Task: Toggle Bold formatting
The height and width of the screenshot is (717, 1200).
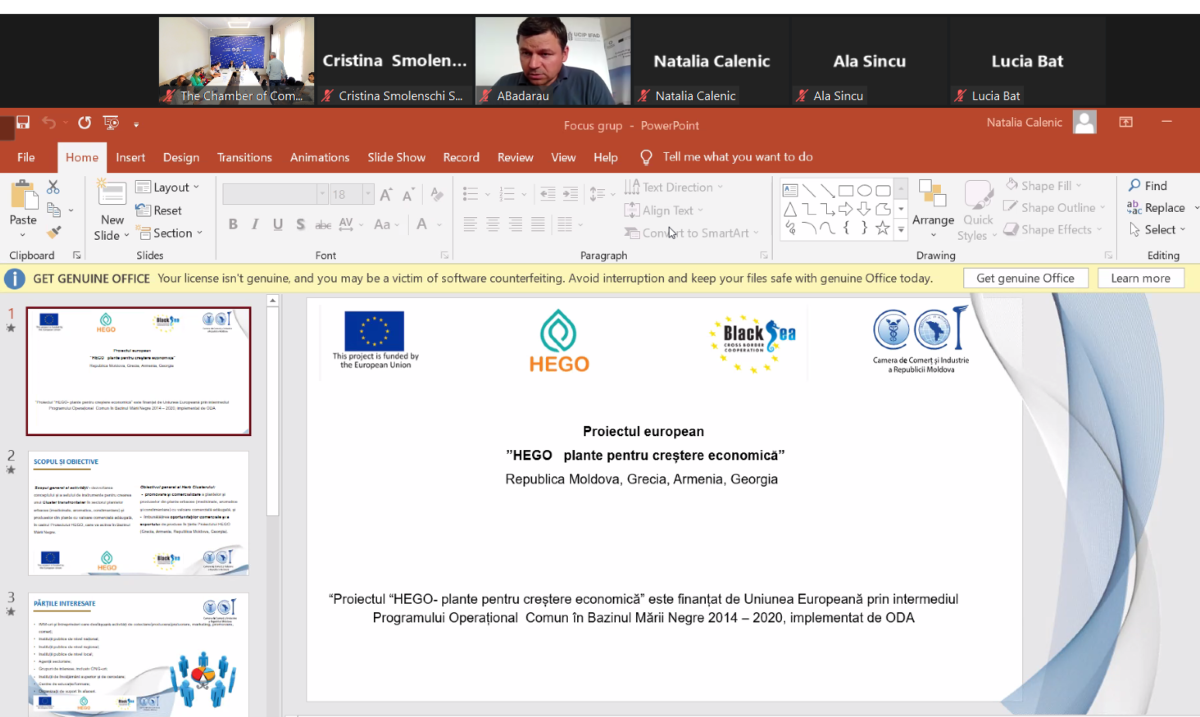Action: (x=233, y=225)
